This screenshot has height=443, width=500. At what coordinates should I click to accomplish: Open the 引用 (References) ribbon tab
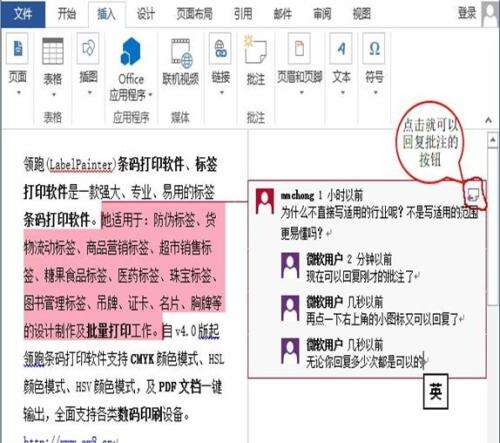242,14
